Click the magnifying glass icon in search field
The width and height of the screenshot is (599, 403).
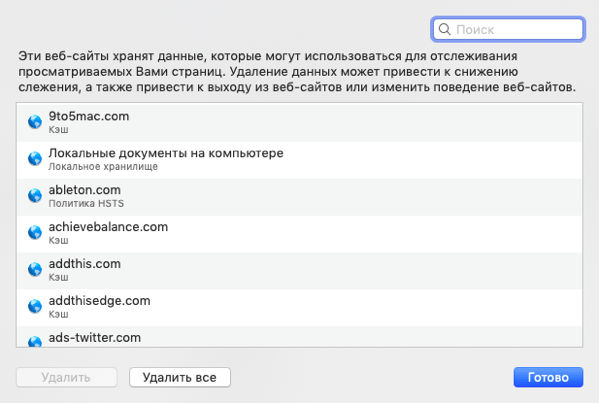coord(444,29)
